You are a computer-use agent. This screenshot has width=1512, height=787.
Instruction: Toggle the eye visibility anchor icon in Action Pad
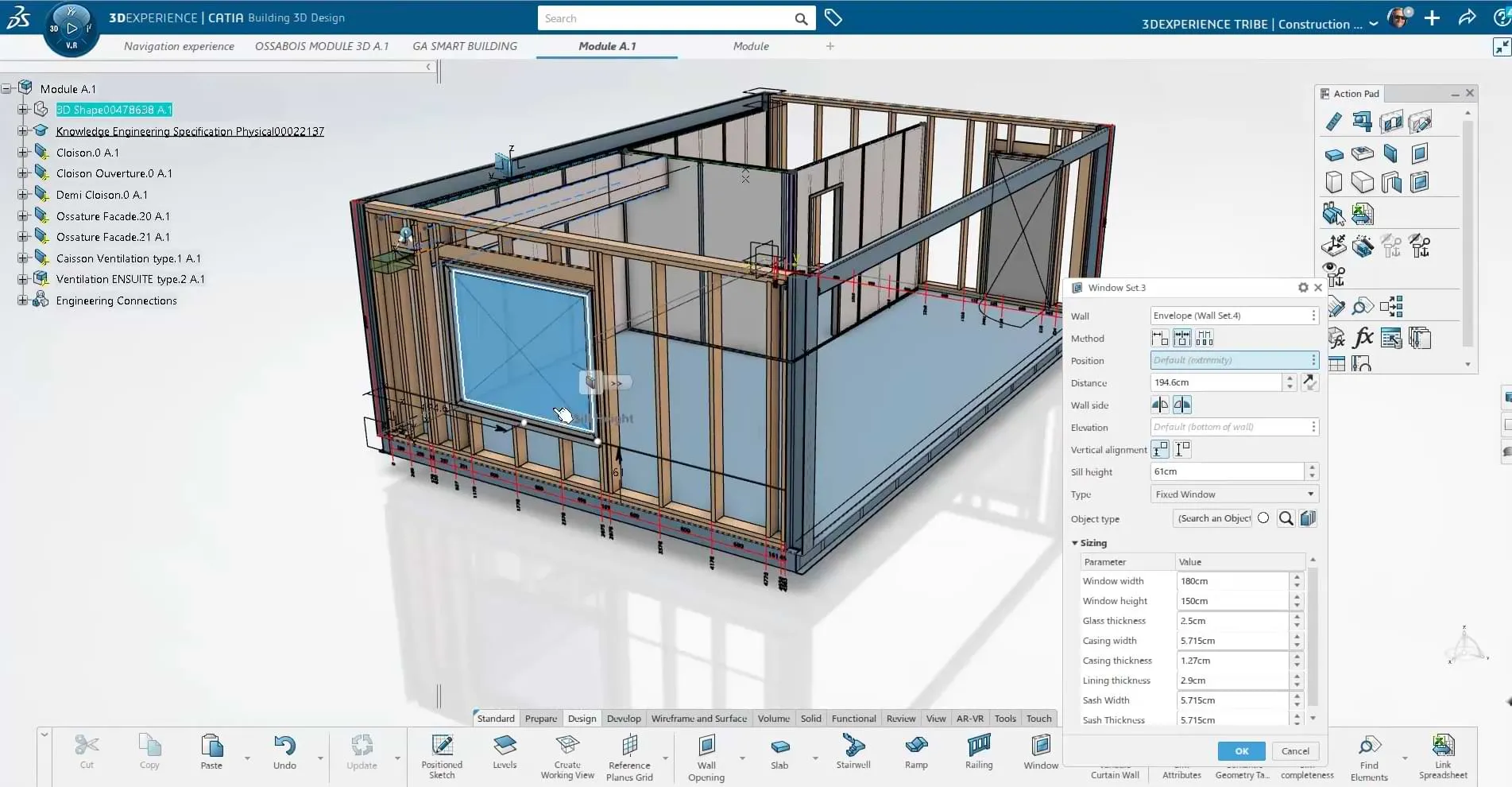coord(1334,274)
